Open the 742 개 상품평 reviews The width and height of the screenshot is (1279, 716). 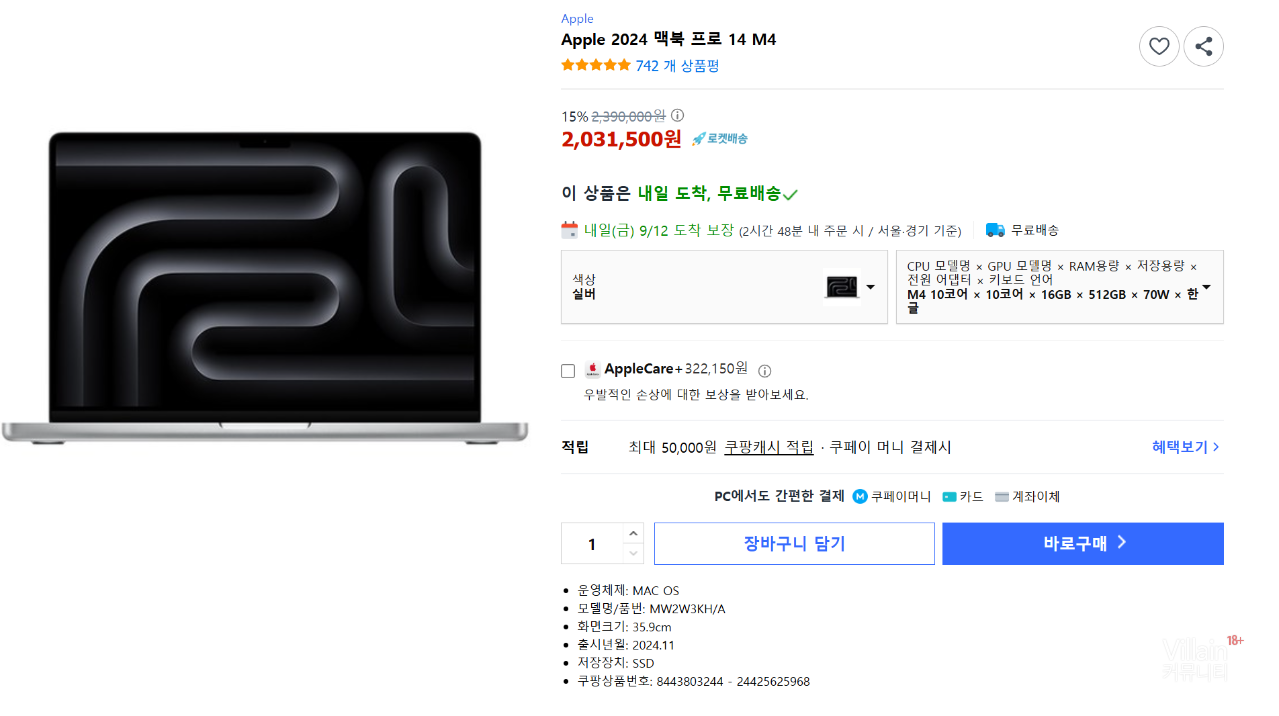pyautogui.click(x=677, y=66)
